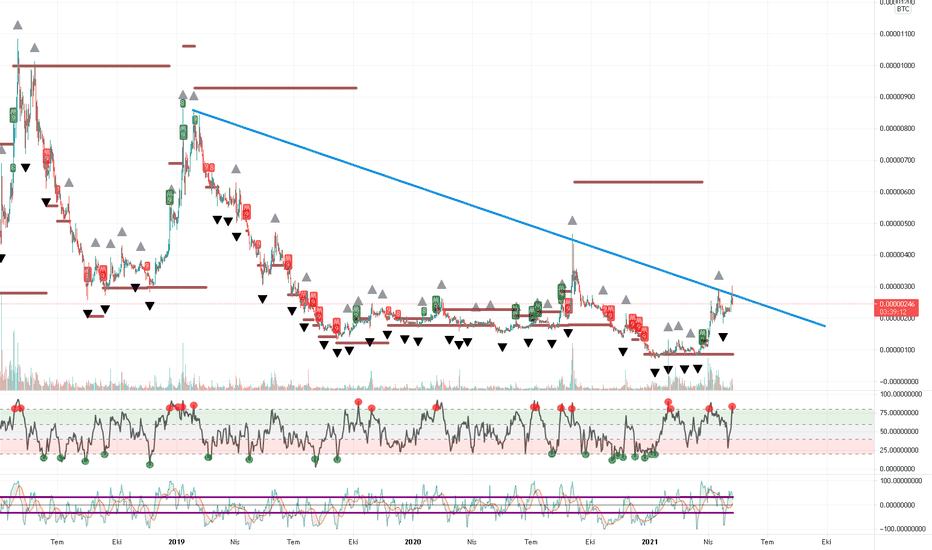
Task: Click the 0.00000400 price axis label
Action: 897,255
